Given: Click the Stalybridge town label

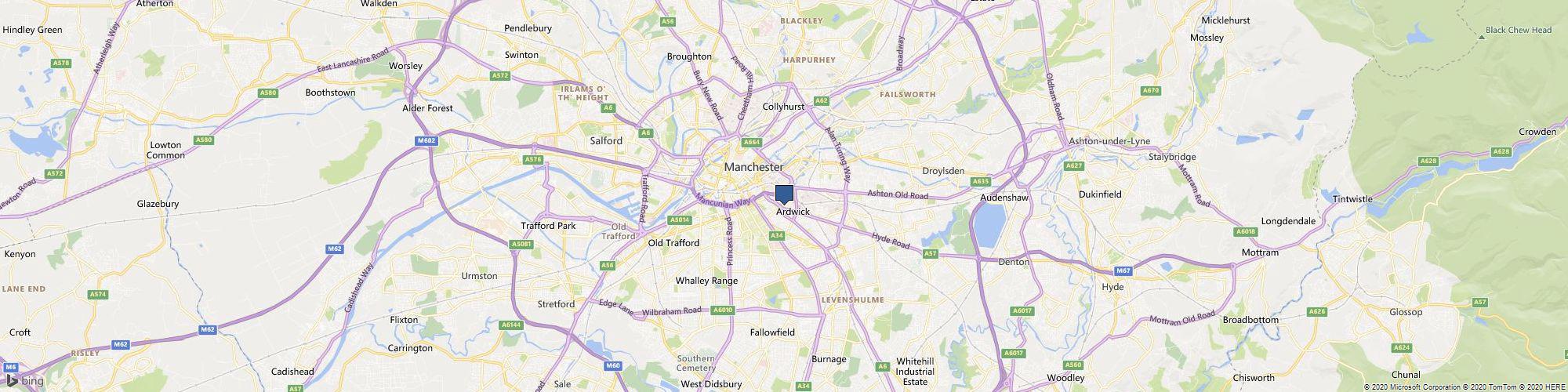Looking at the screenshot, I should 1171,157.
